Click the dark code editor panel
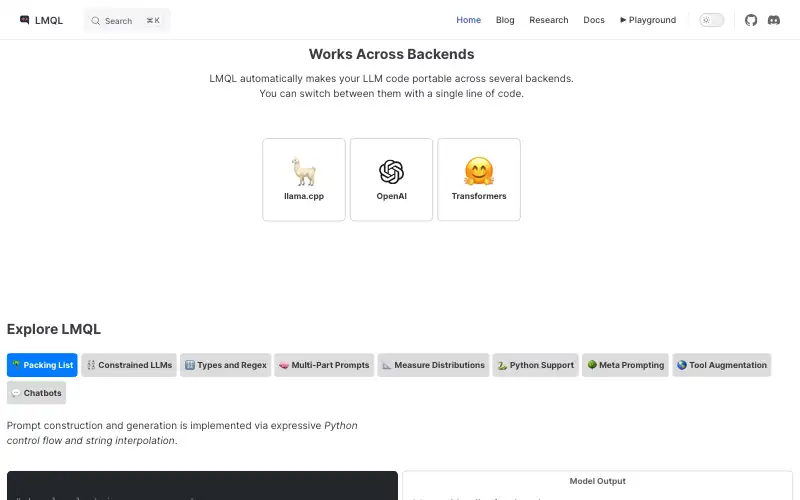Image resolution: width=800 pixels, height=500 pixels. [202, 486]
